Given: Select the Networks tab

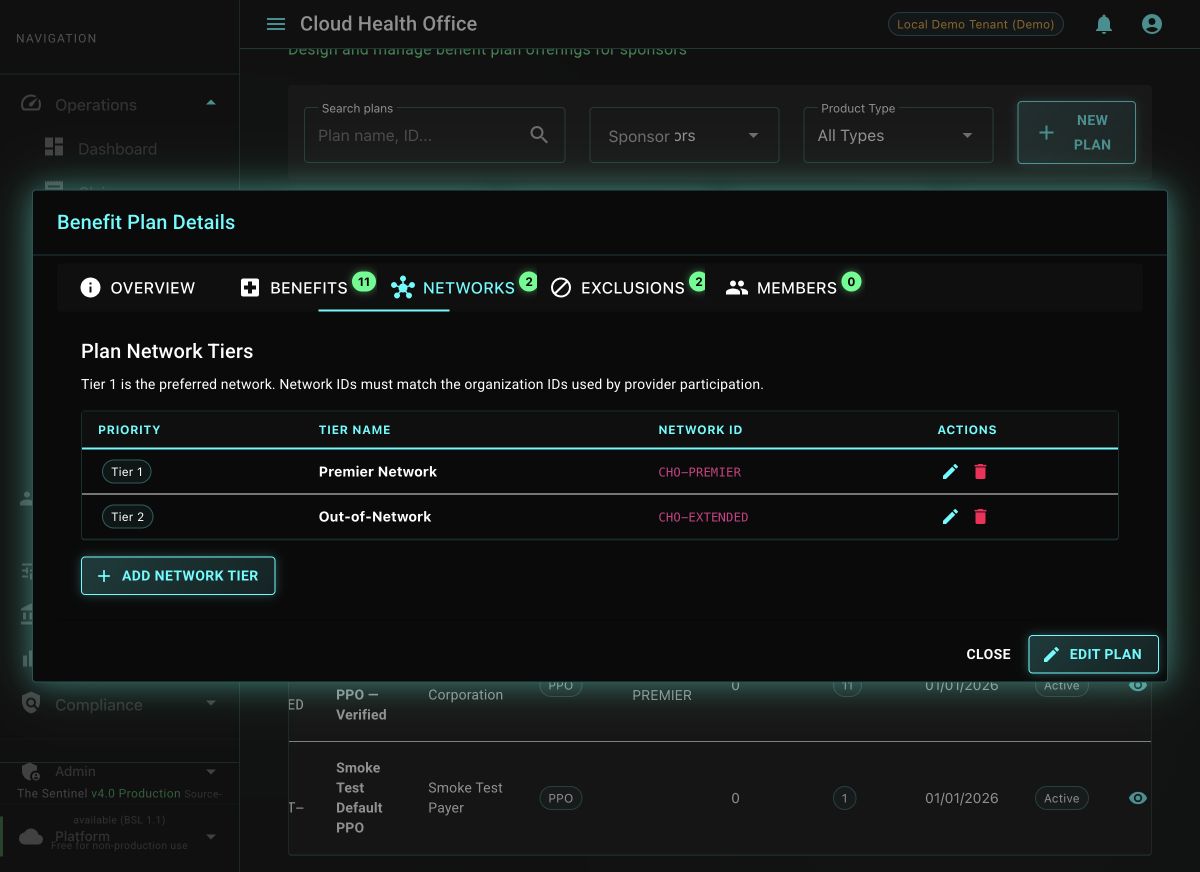Looking at the screenshot, I should (464, 288).
